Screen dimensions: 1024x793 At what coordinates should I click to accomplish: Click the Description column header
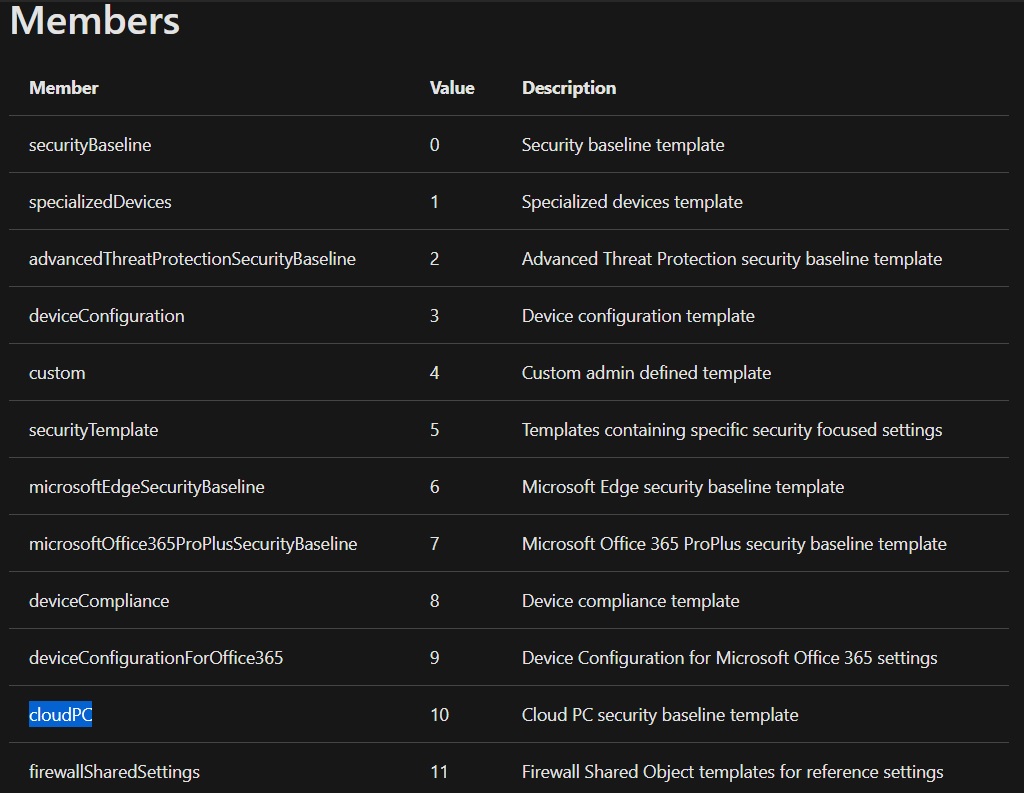[x=569, y=88]
